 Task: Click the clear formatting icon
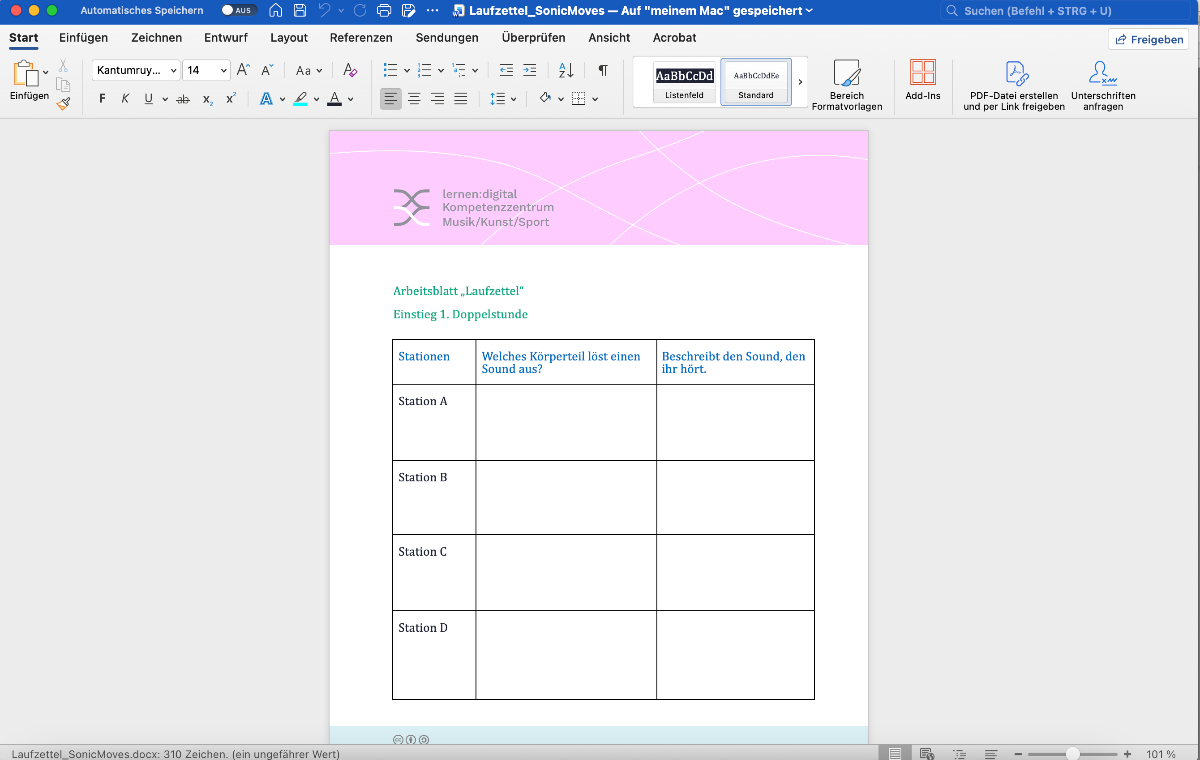click(349, 70)
